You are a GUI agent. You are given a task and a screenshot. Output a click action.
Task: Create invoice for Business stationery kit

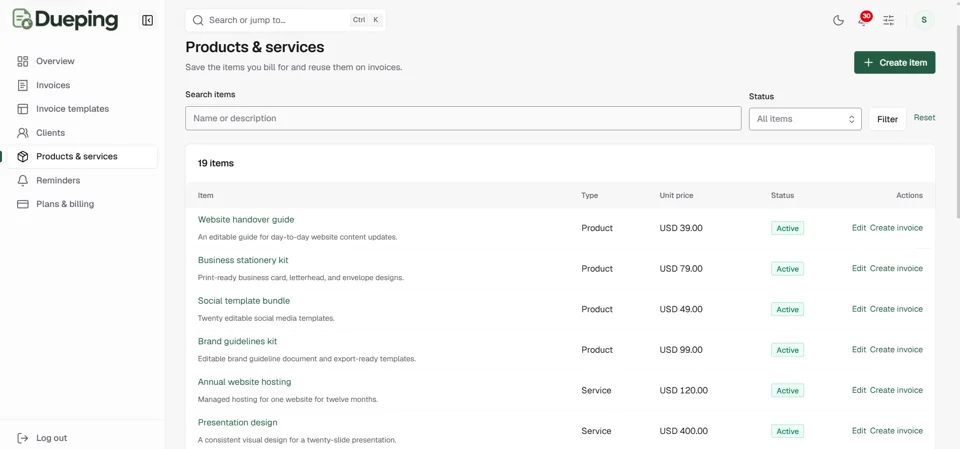[x=896, y=268]
